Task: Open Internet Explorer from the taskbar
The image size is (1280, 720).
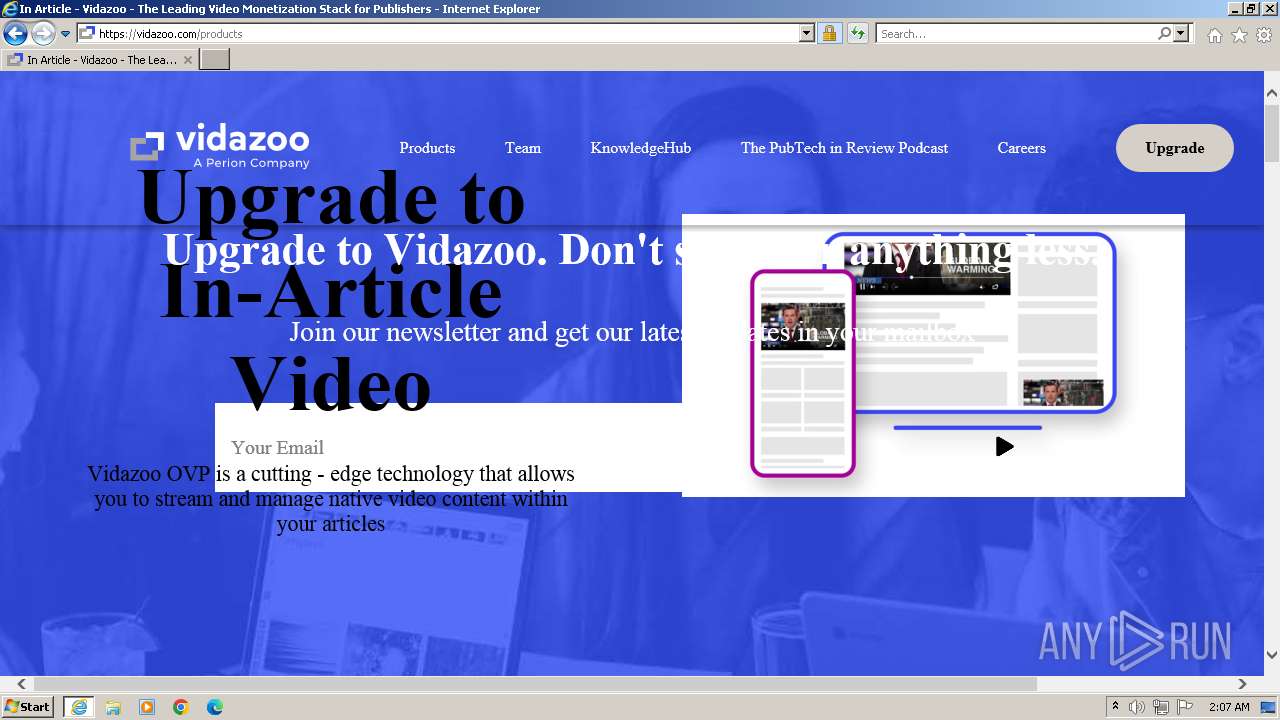Action: (78, 707)
